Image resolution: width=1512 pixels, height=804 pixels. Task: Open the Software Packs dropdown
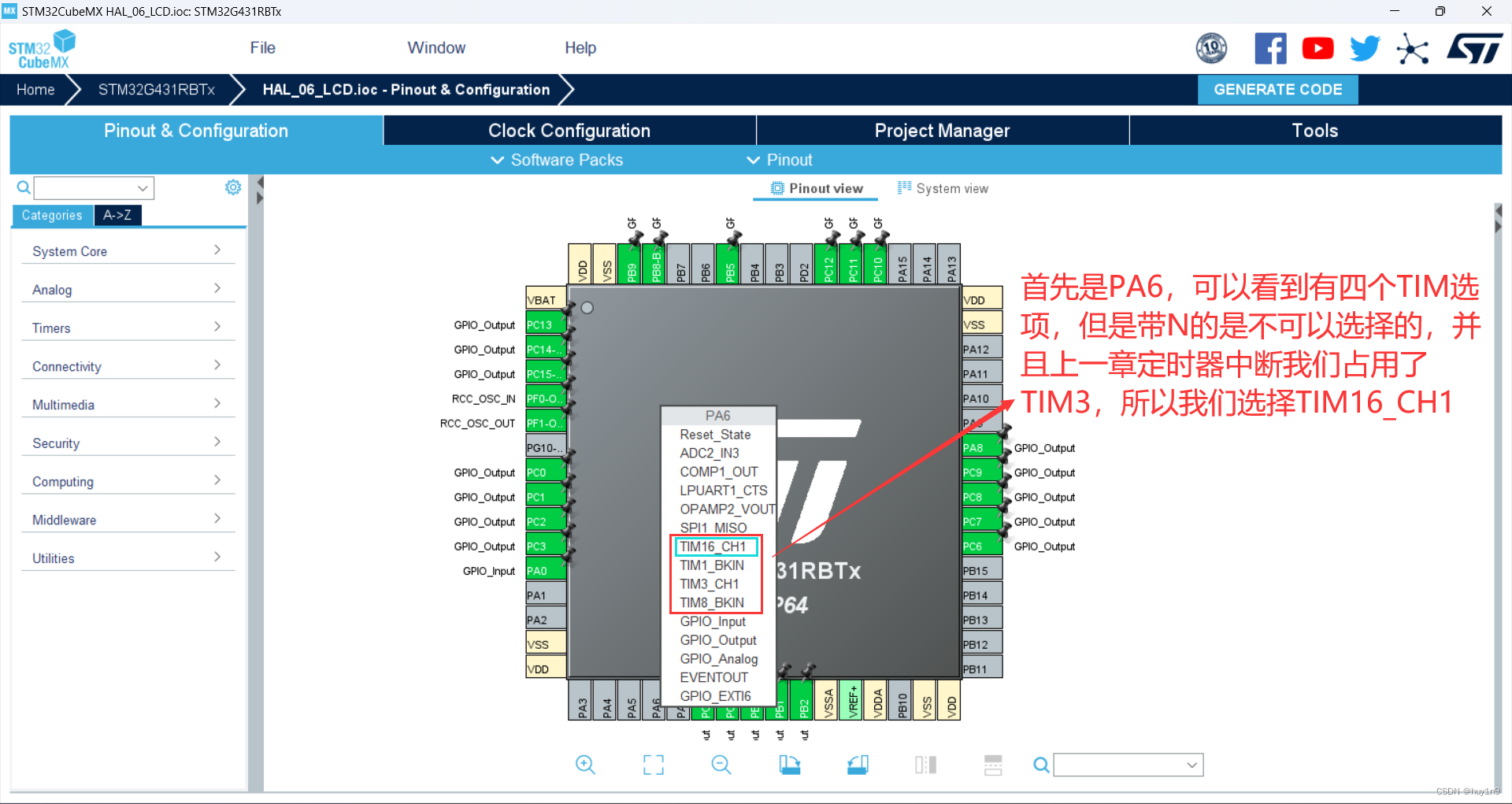click(x=557, y=160)
